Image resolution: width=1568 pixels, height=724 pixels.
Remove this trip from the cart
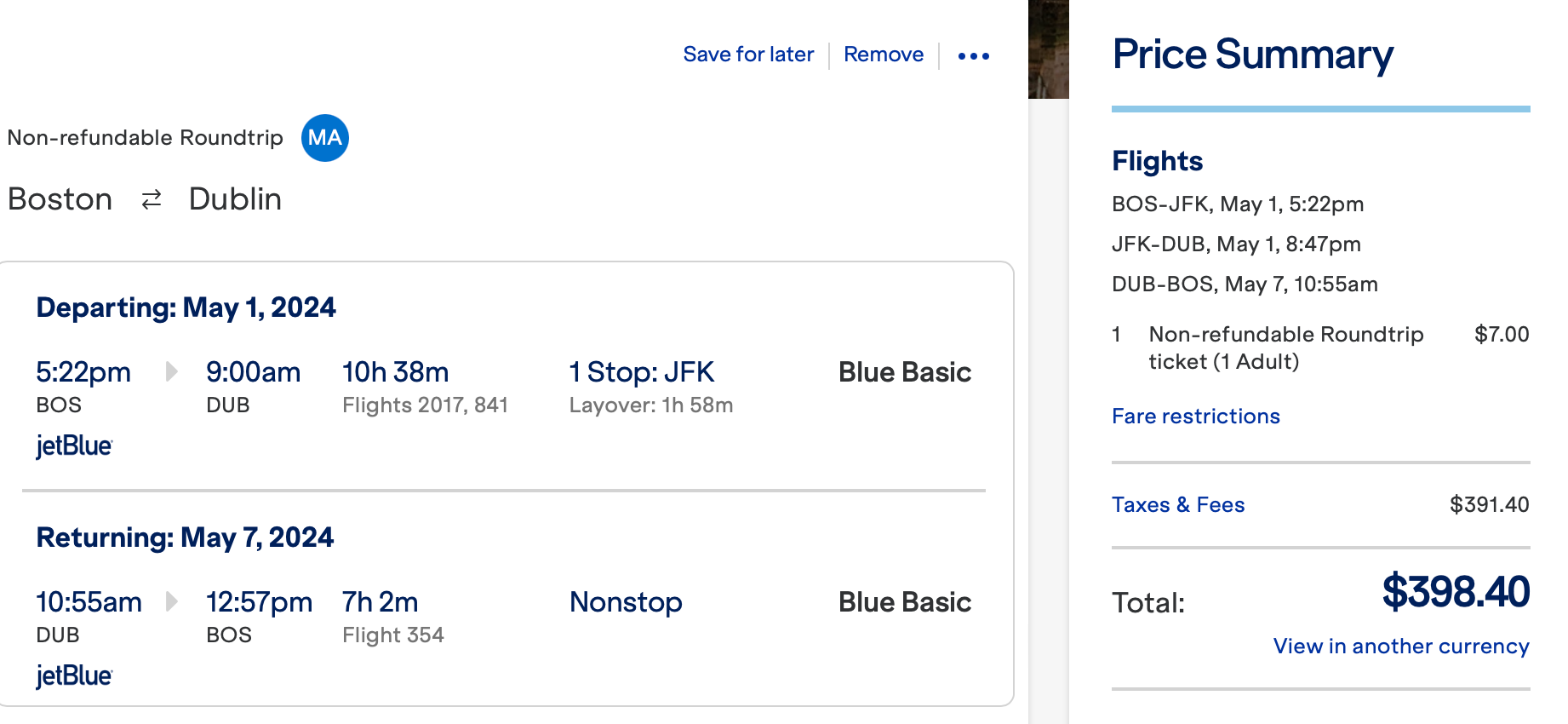coord(884,55)
